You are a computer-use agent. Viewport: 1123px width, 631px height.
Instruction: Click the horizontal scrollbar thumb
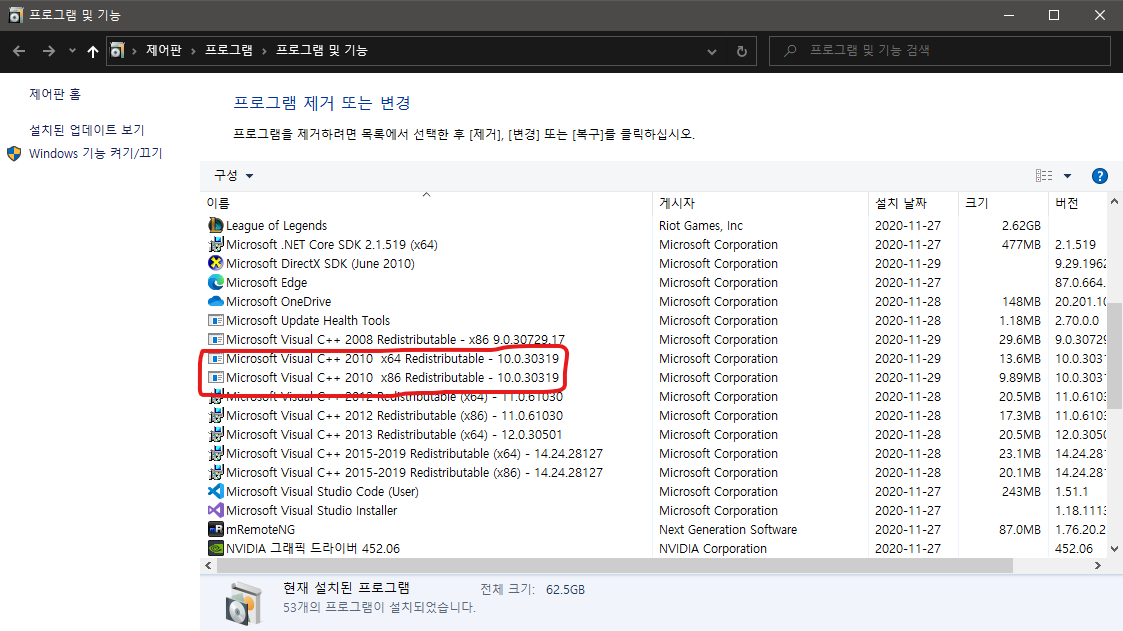(614, 566)
